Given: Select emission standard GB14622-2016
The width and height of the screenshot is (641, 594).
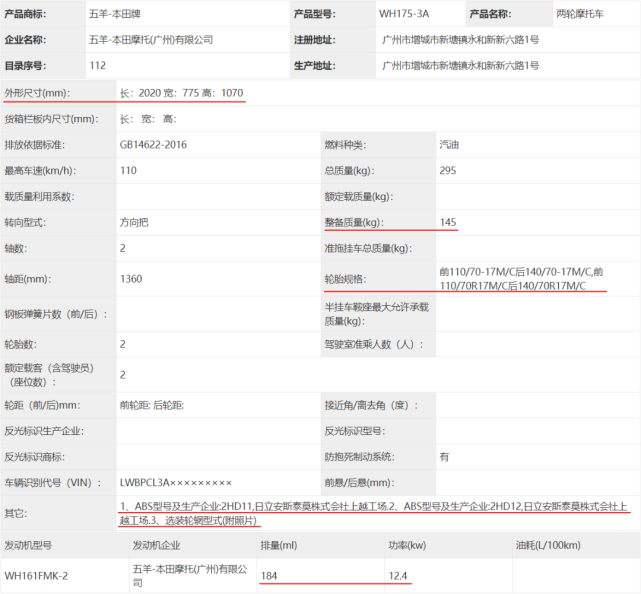Looking at the screenshot, I should [153, 145].
